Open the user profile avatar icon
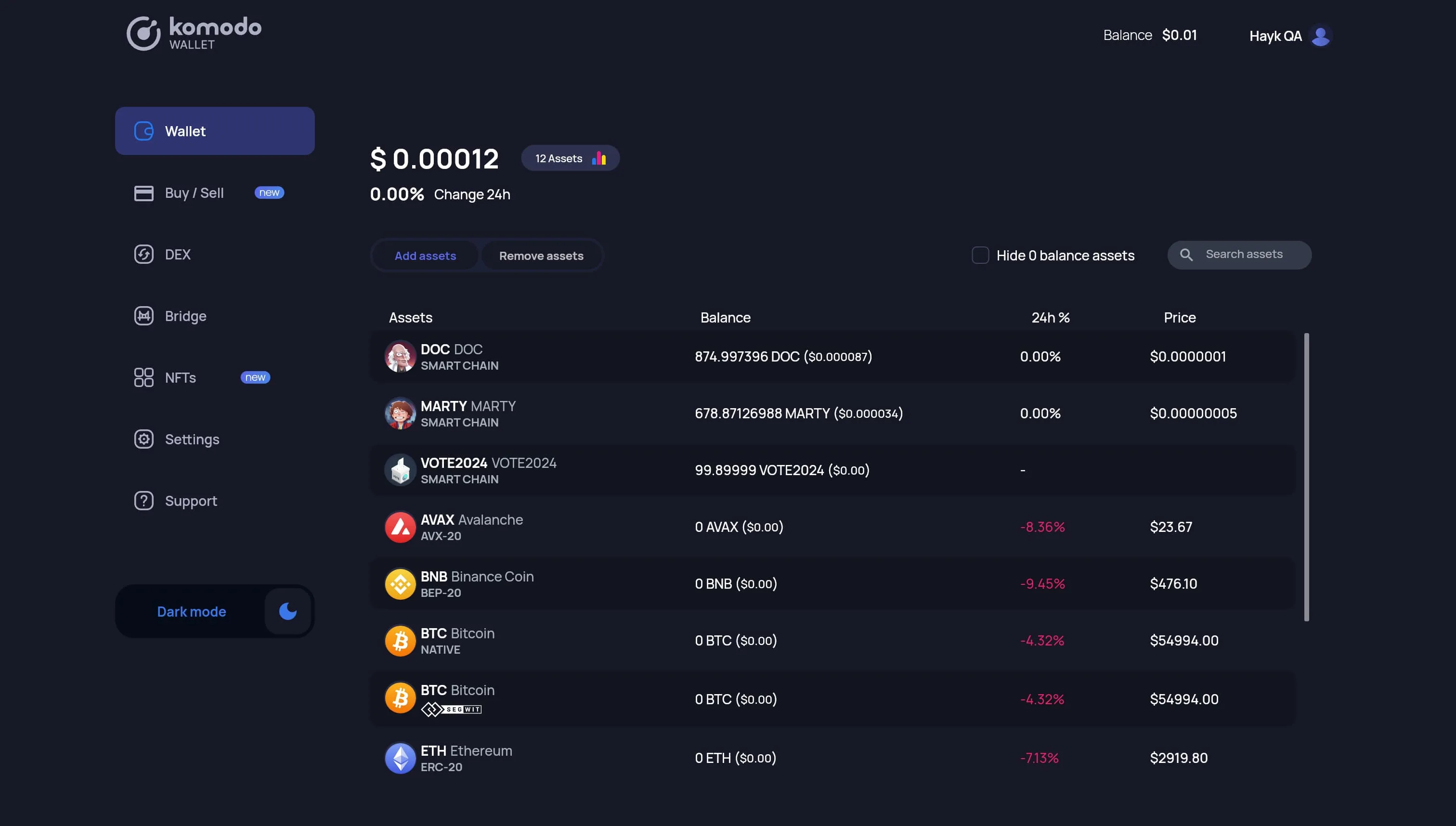This screenshot has height=826, width=1456. (1320, 36)
